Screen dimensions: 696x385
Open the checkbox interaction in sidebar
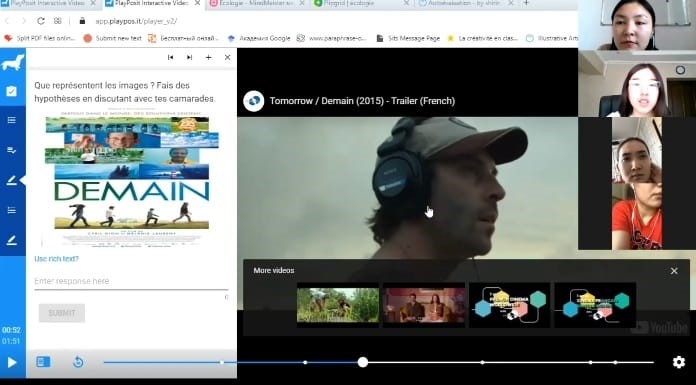click(x=12, y=91)
